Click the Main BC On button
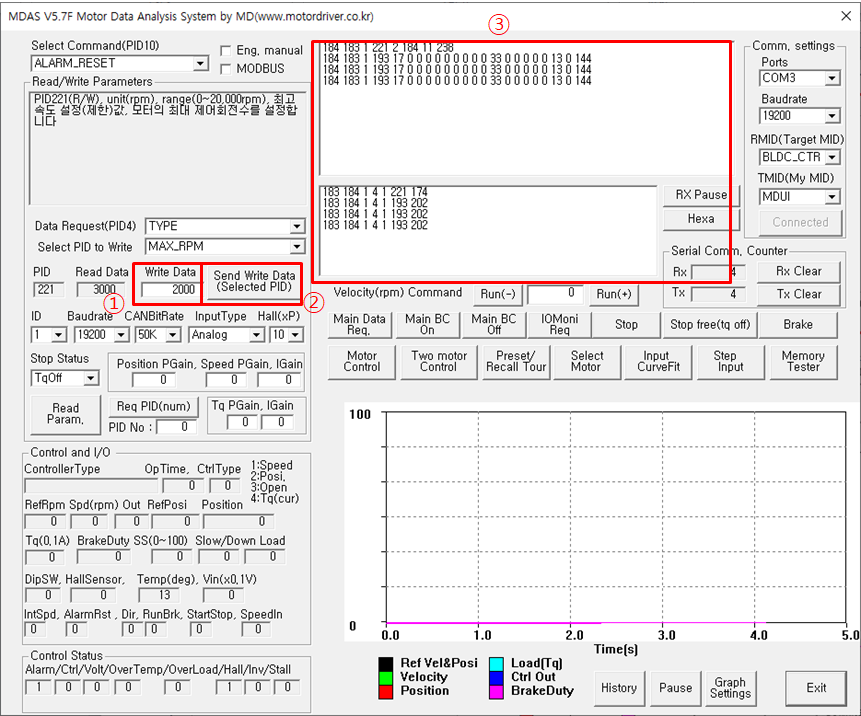This screenshot has width=861, height=716. (427, 325)
